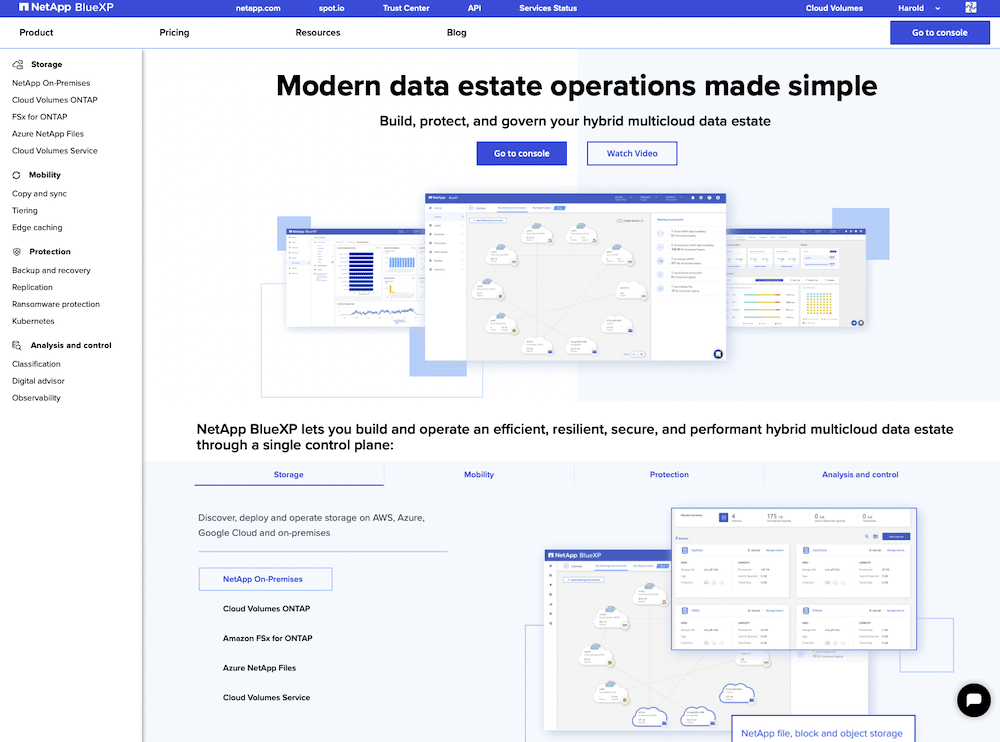
Task: Open Classification in sidebar
Action: point(36,364)
